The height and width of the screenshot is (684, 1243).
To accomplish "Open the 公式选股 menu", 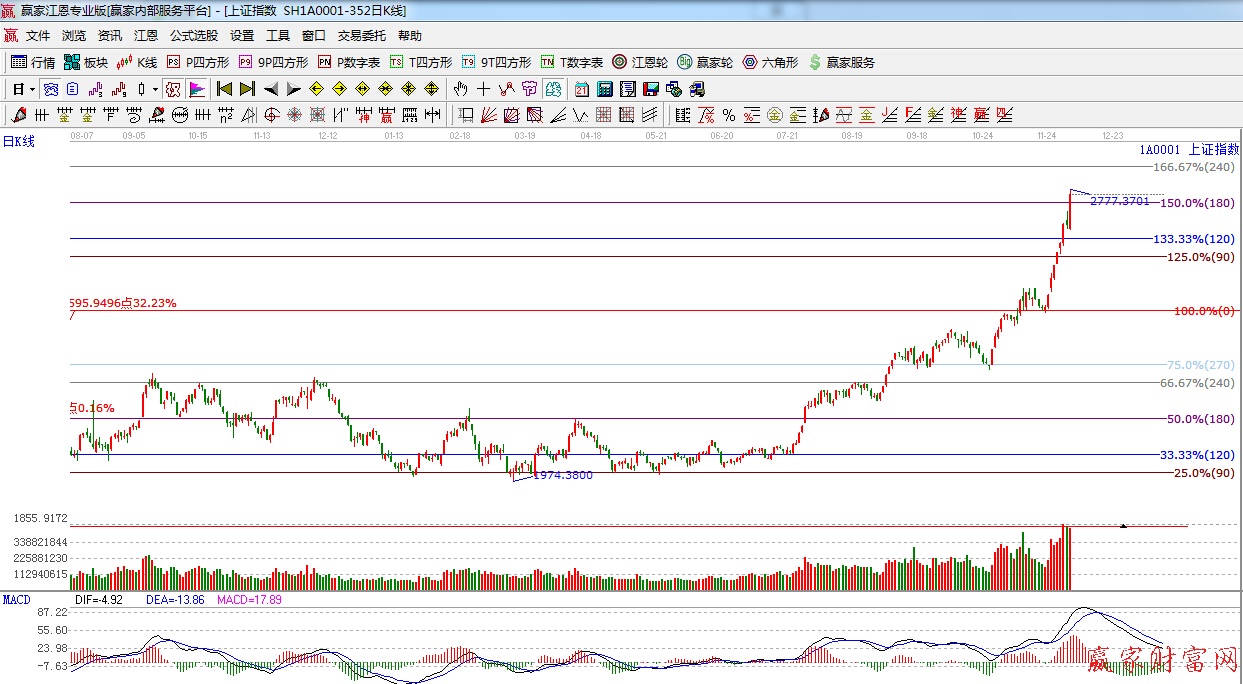I will (x=193, y=36).
